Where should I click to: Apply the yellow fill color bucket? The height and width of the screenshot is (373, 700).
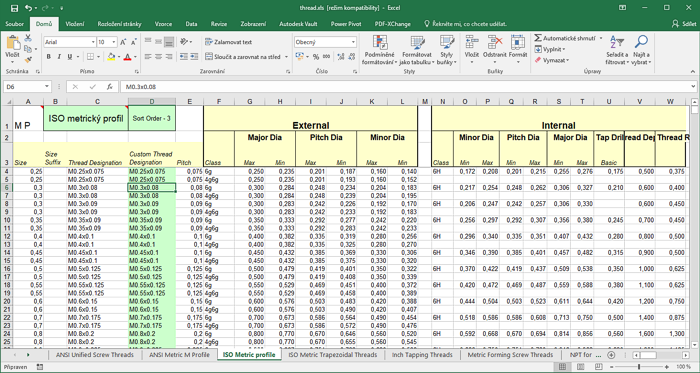click(111, 57)
